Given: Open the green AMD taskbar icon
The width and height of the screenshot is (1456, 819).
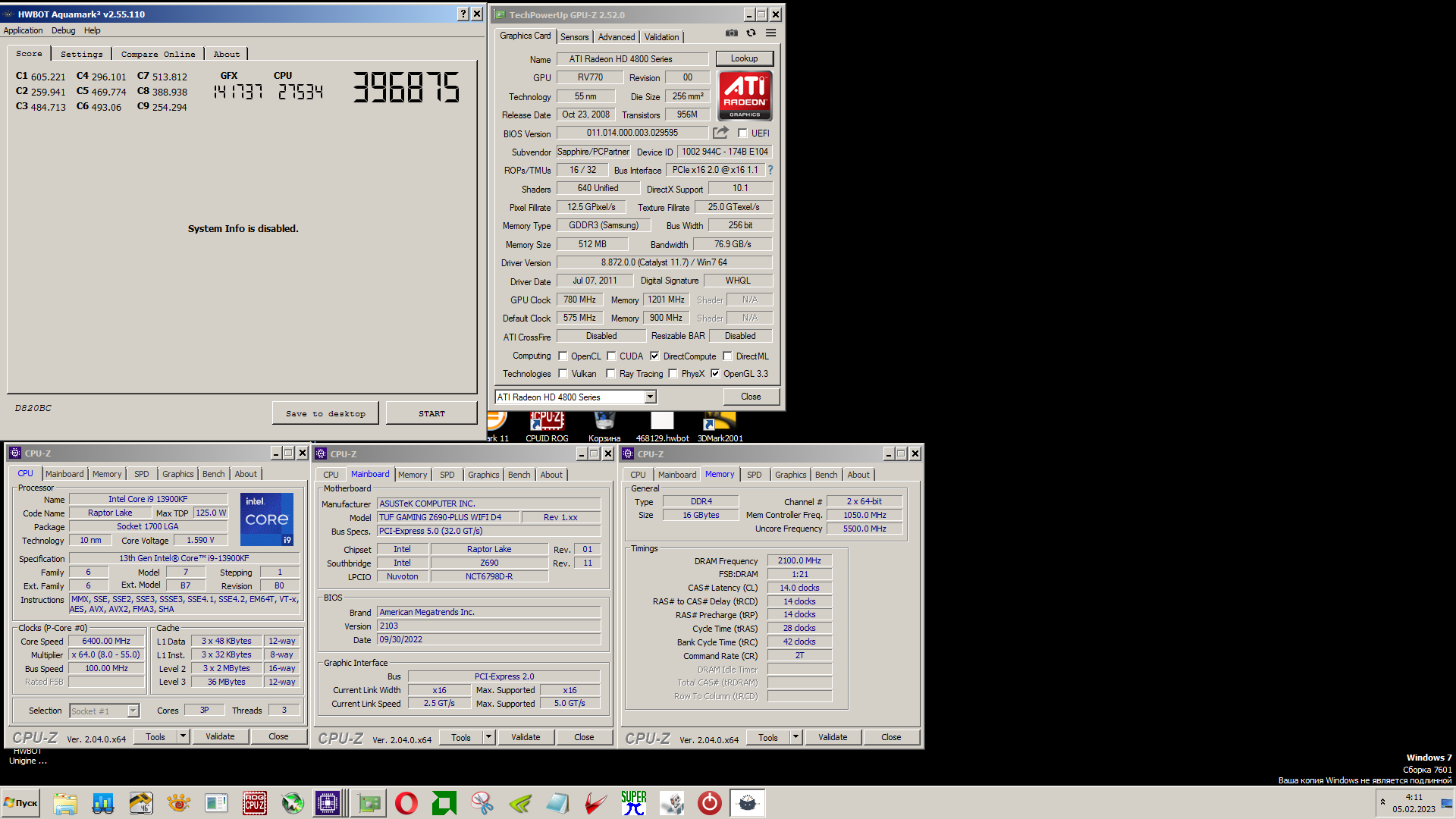Looking at the screenshot, I should [444, 803].
